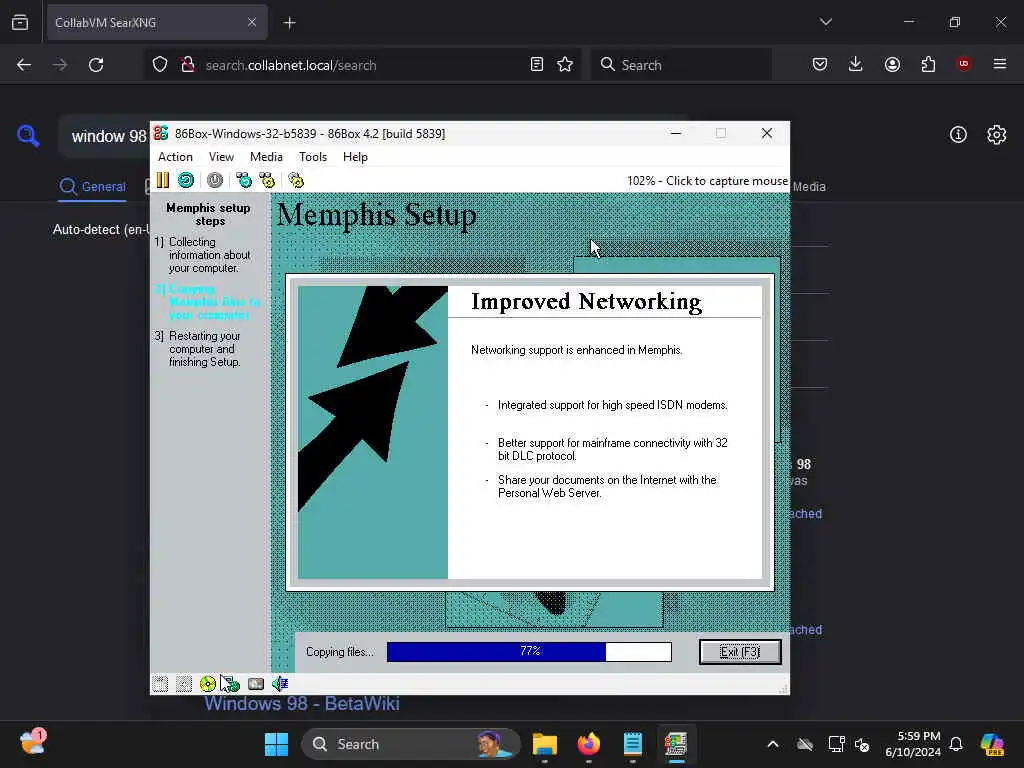1024x768 pixels.
Task: Click 86Box taskbar icon
Action: point(676,744)
